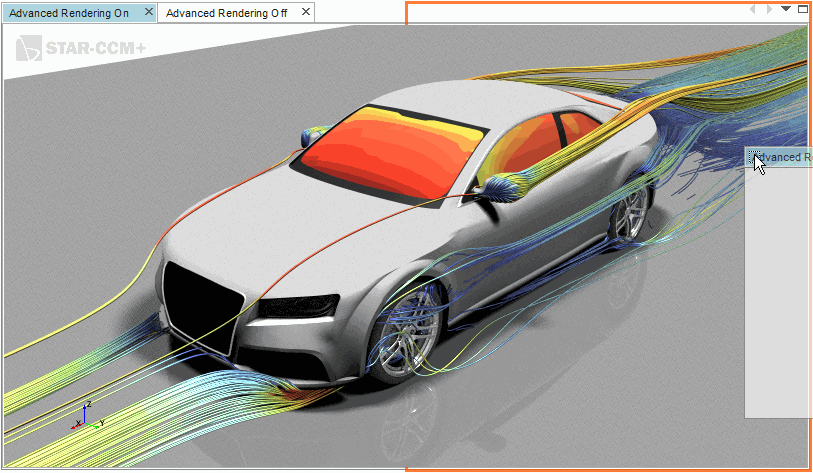Maximize the scene panel
813x473 pixels.
click(802, 9)
